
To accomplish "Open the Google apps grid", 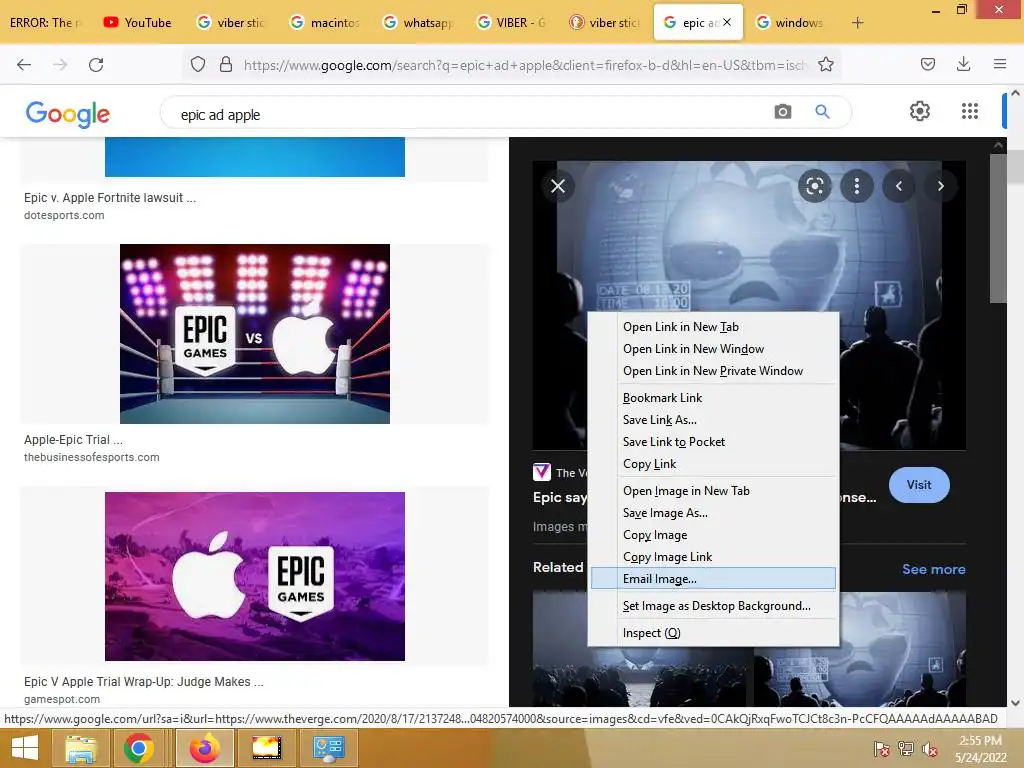I will tap(970, 111).
